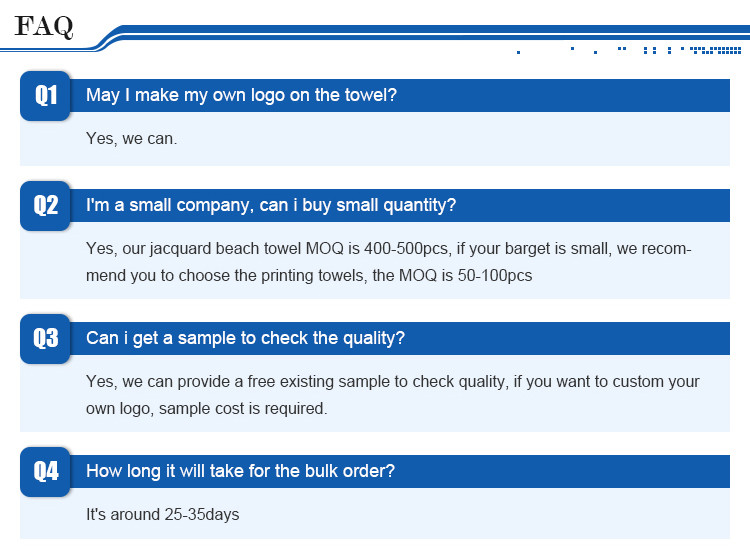Select the 'Can i get a sample' question bar

400,338
